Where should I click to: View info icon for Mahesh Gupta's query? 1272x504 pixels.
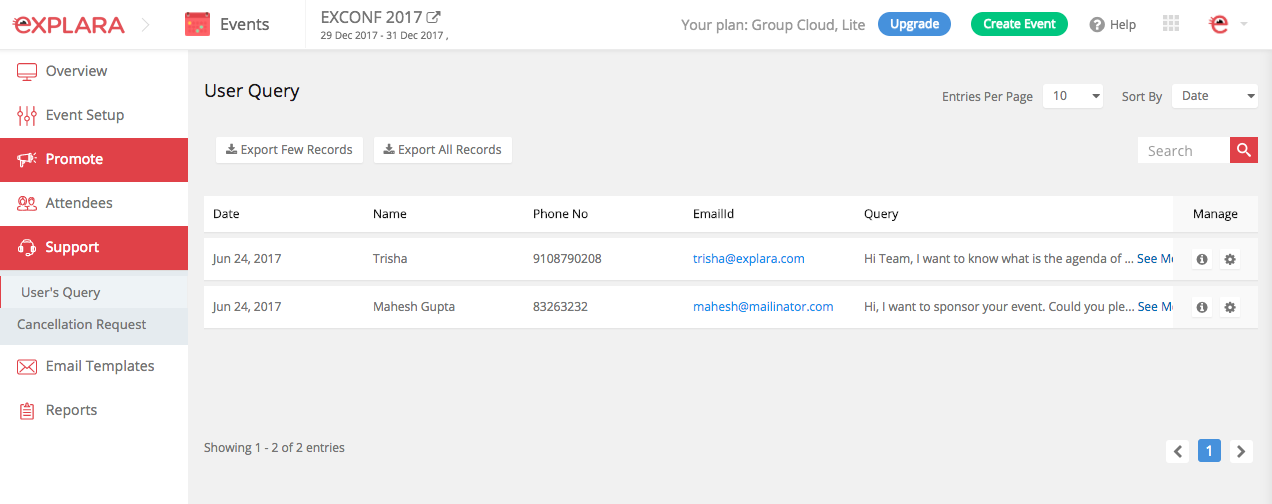point(1202,307)
